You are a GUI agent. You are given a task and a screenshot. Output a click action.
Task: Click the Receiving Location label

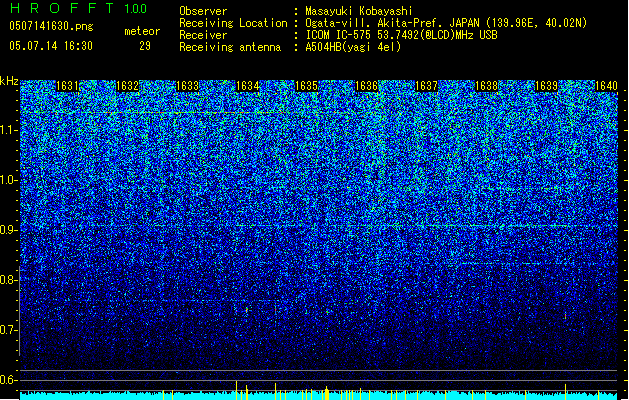233,23
